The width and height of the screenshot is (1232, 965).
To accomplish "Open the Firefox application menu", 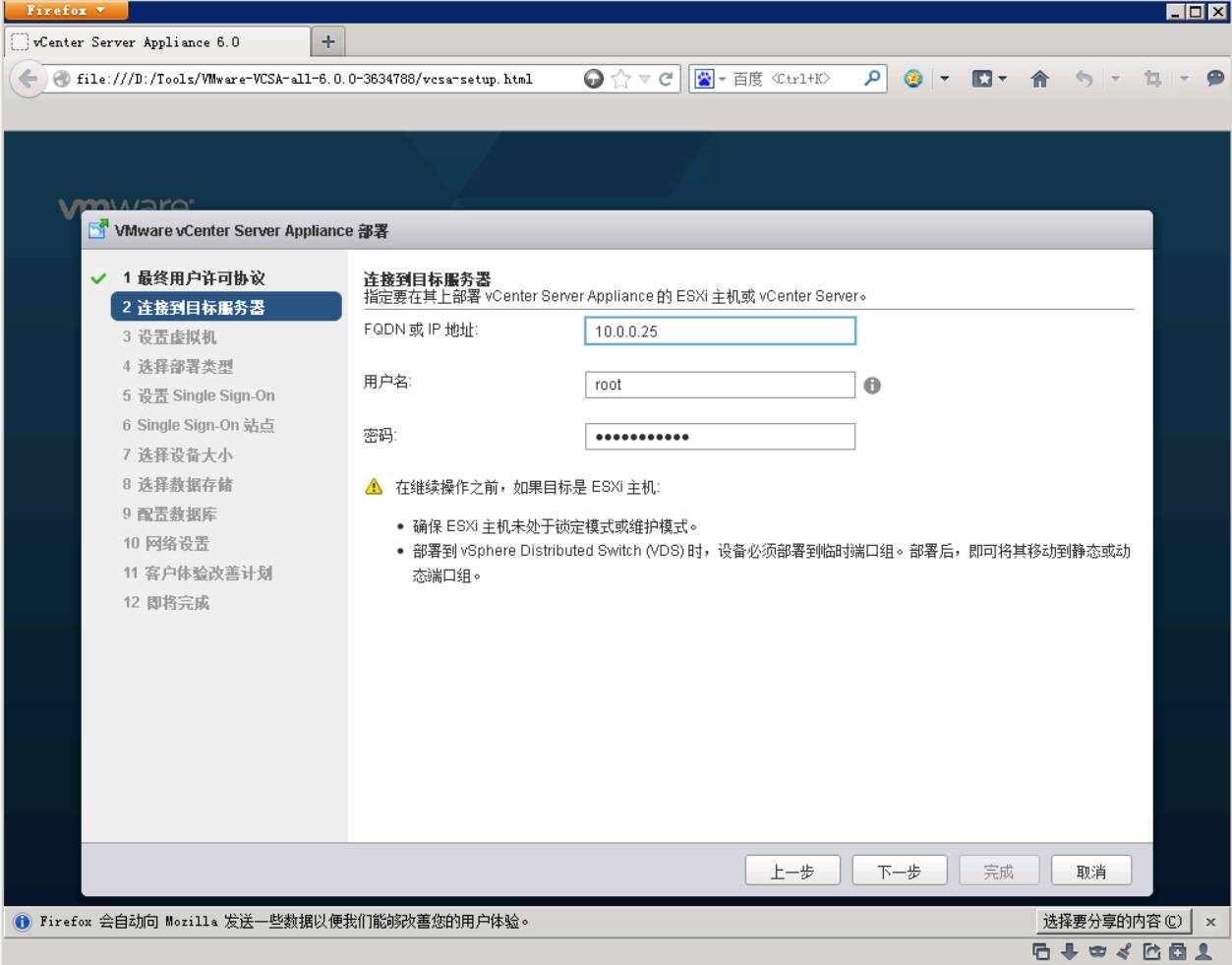I will pos(66,10).
